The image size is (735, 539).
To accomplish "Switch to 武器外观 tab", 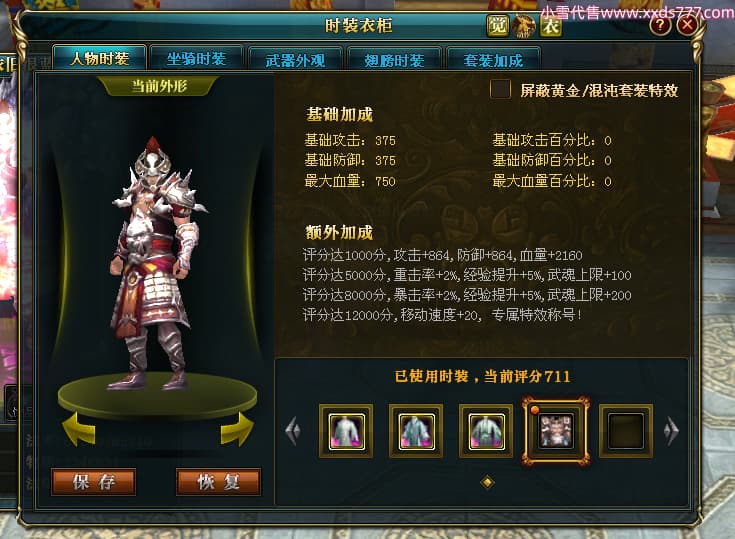I will tap(295, 59).
